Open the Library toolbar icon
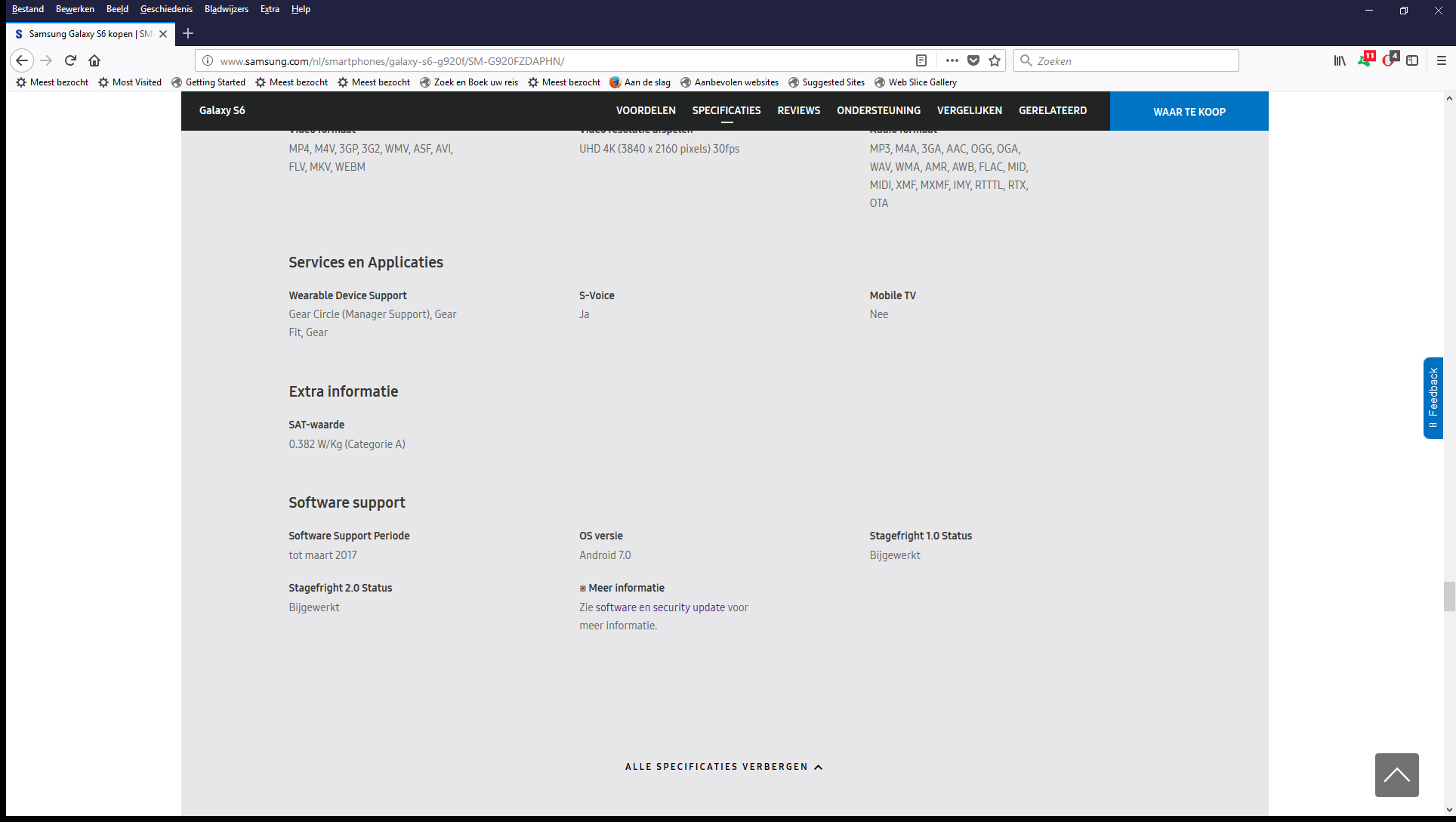The height and width of the screenshot is (822, 1456). coord(1340,60)
